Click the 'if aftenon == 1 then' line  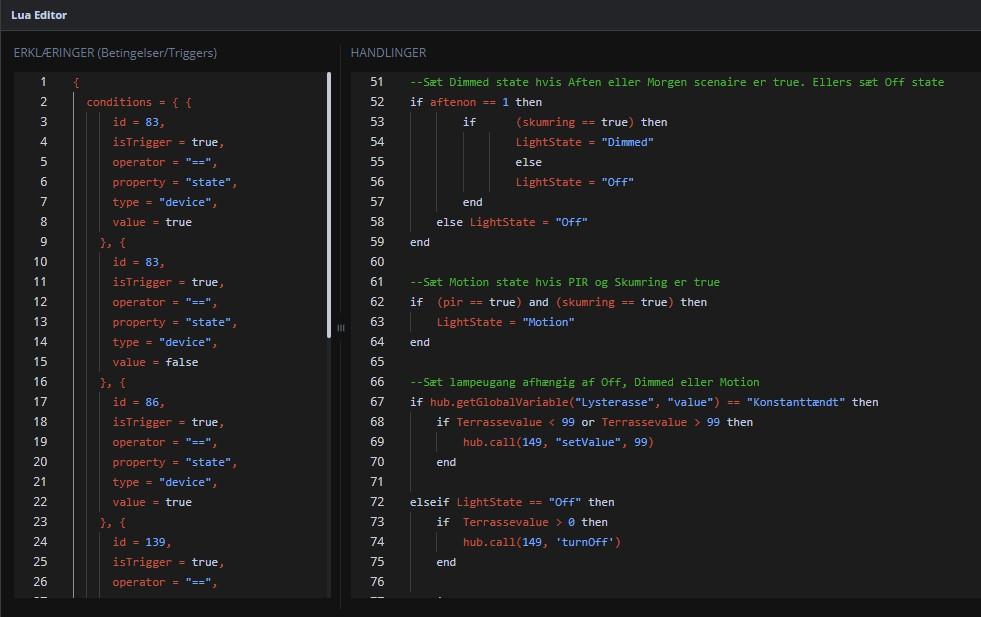tap(476, 102)
